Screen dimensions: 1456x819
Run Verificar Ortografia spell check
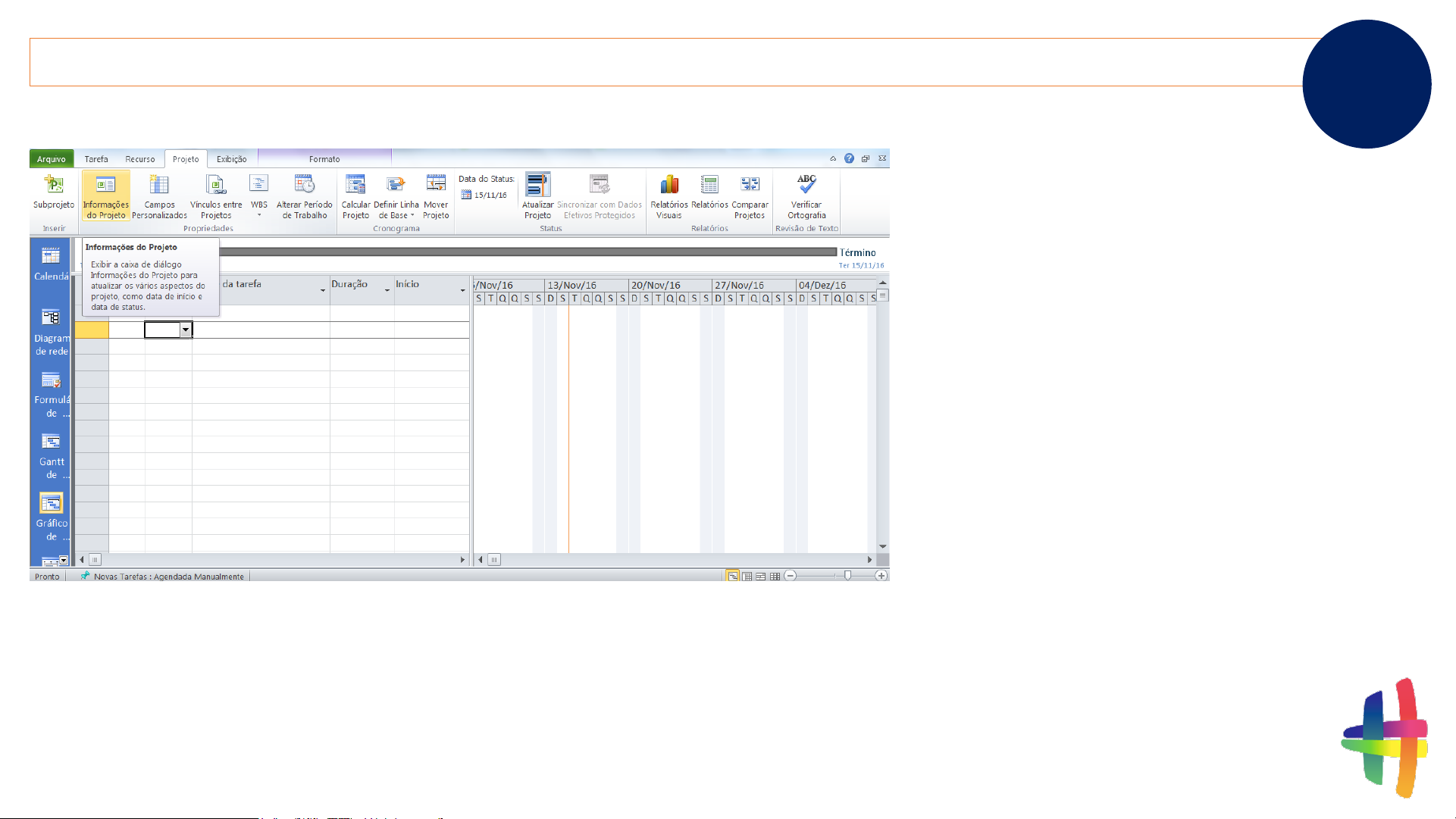click(x=806, y=195)
